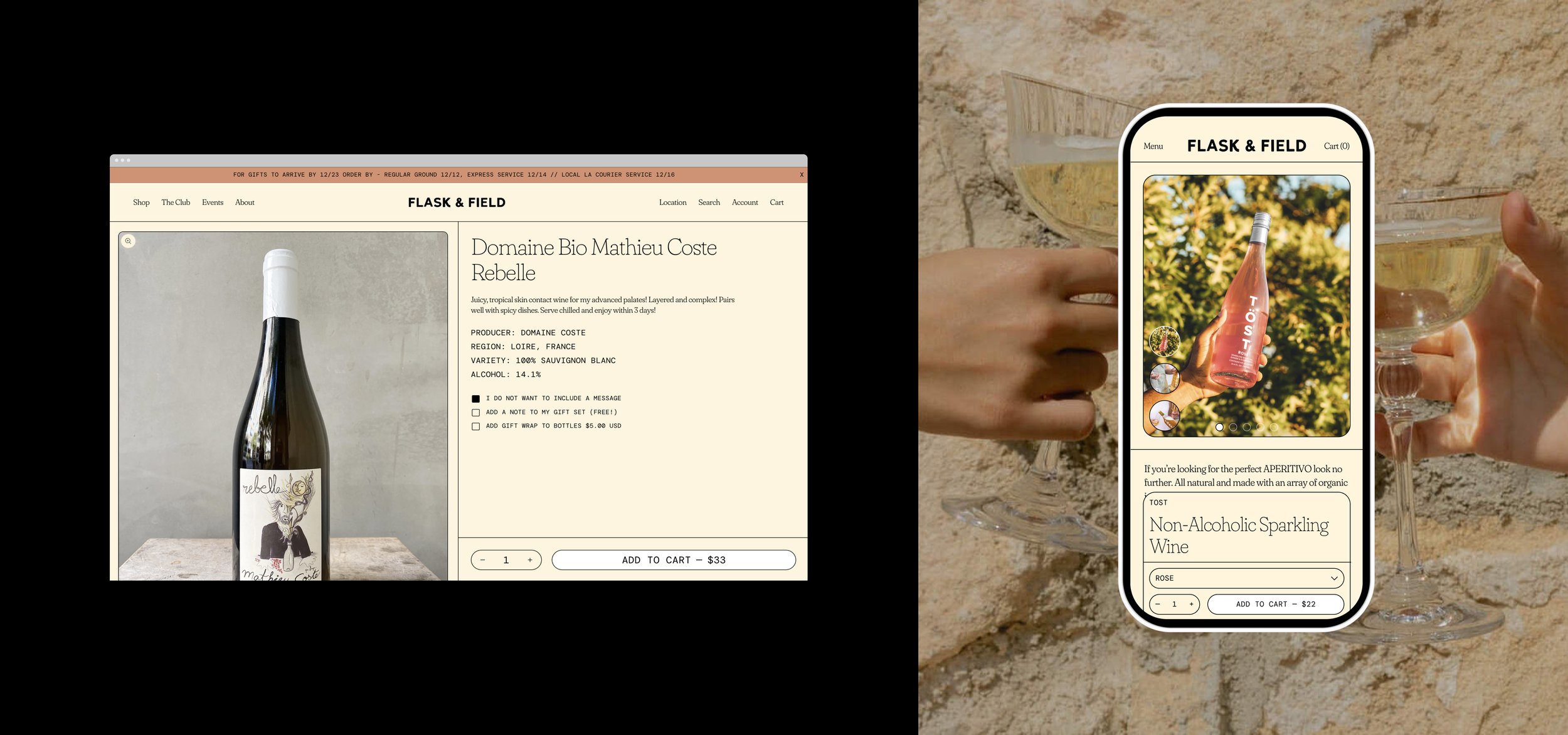This screenshot has width=1568, height=735.
Task: Go to The Club page
Action: point(176,203)
